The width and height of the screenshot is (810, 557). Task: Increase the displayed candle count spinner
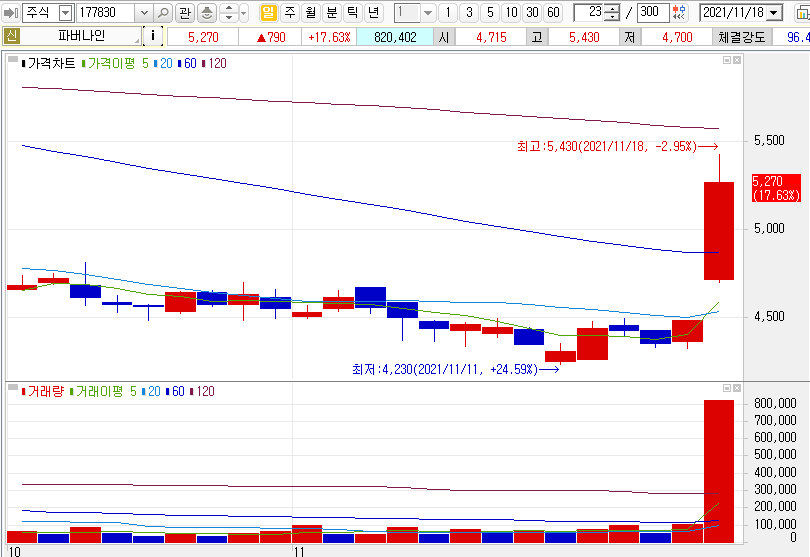pyautogui.click(x=612, y=9)
